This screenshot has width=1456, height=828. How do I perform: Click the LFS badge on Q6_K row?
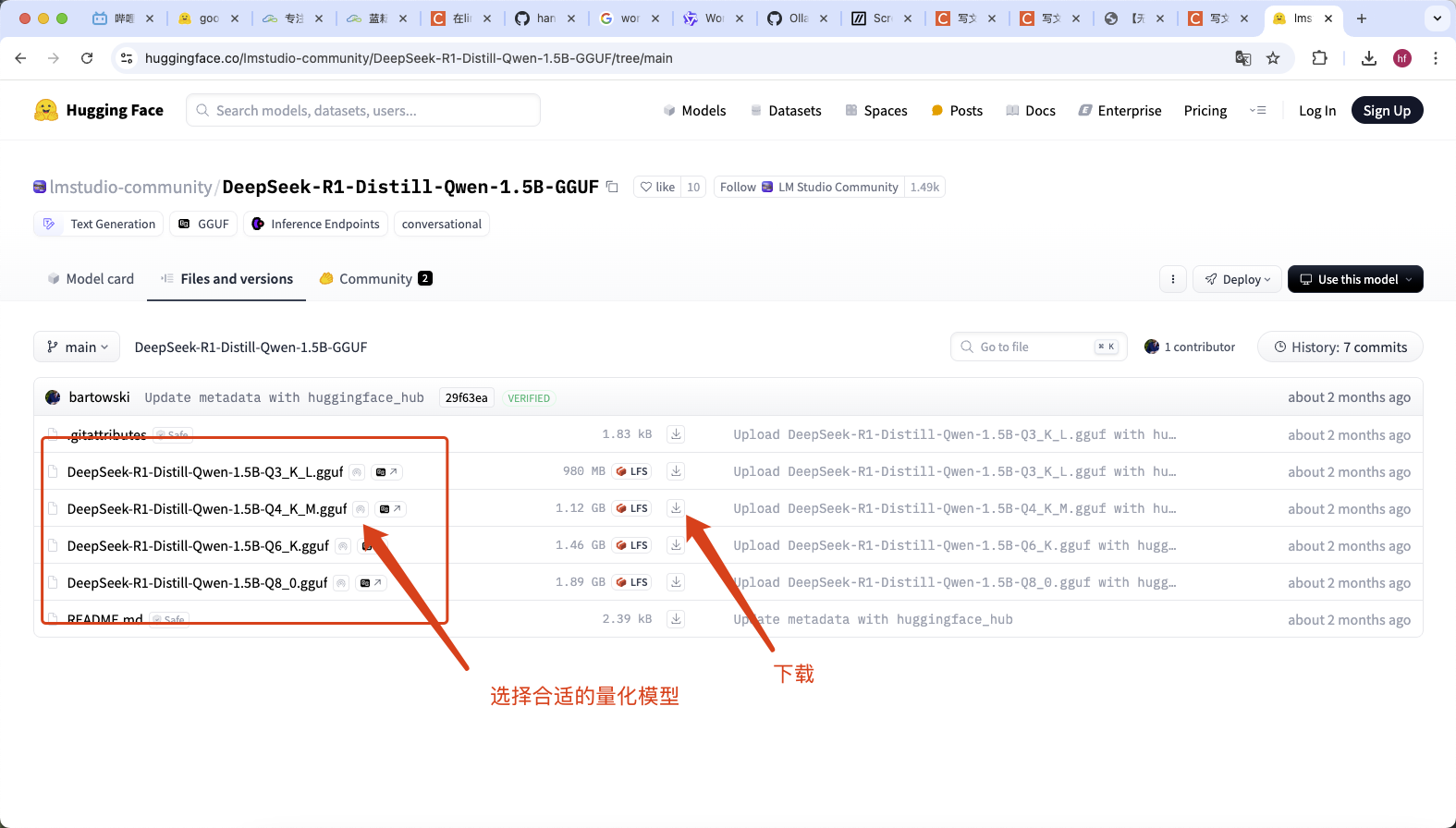[x=632, y=545]
